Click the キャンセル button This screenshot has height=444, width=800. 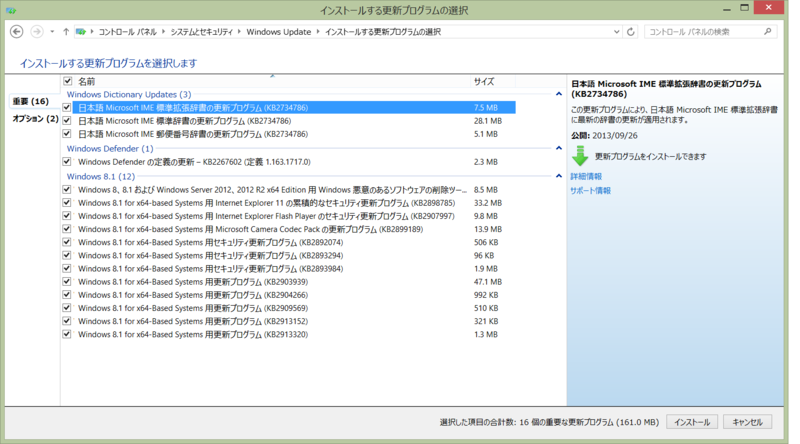coord(747,422)
